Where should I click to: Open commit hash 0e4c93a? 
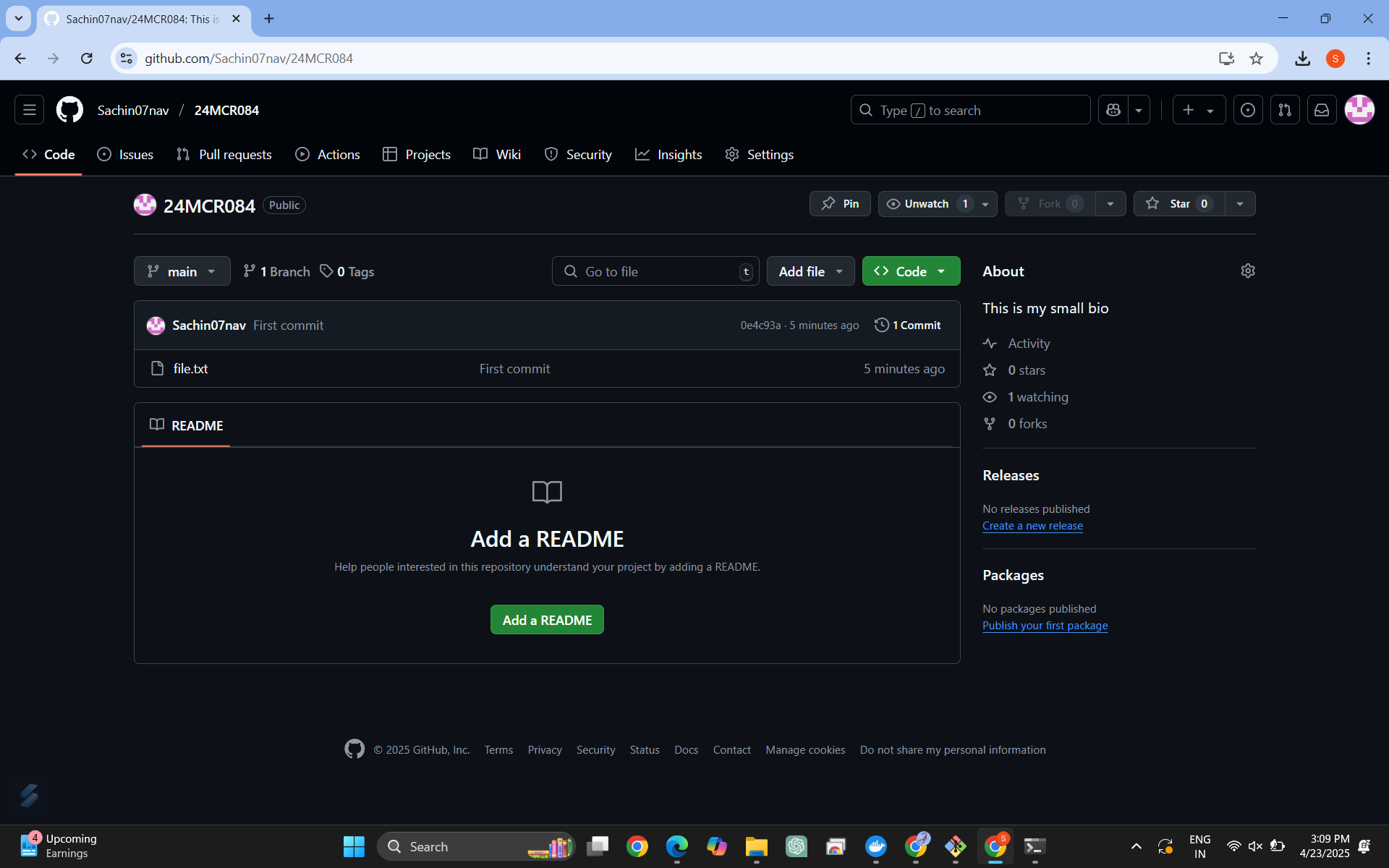(x=760, y=325)
